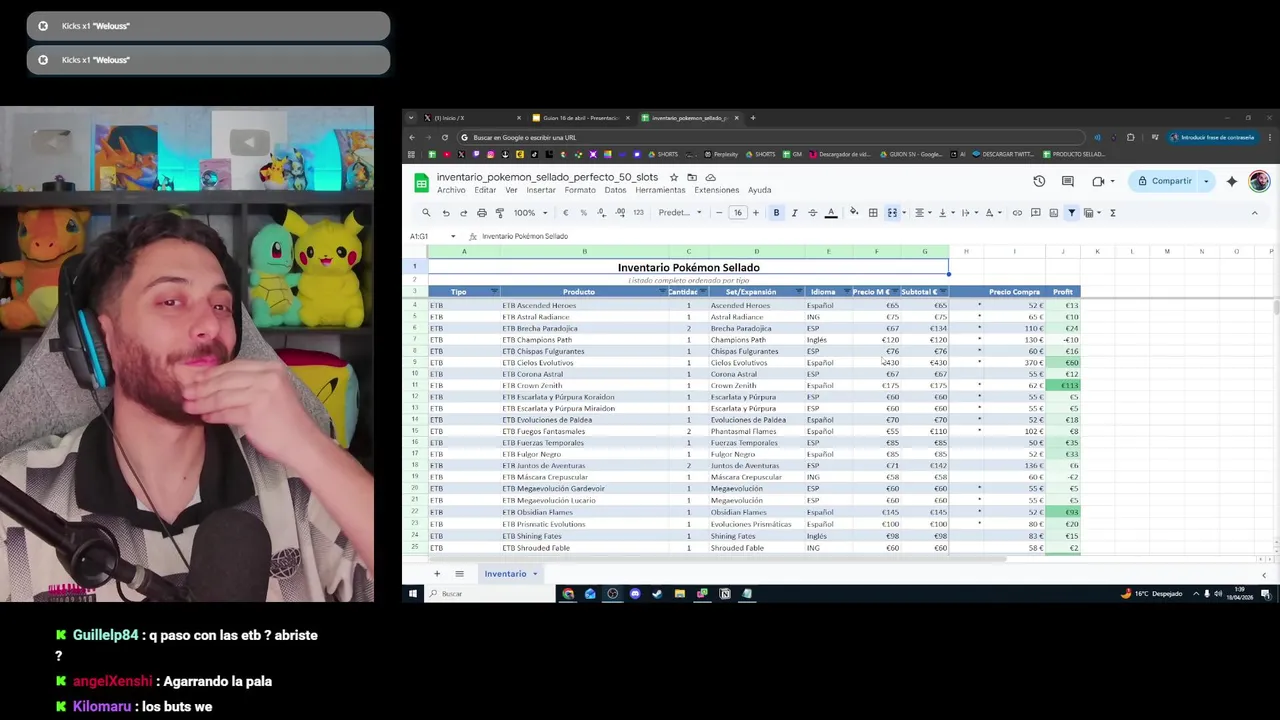Toggle merge cells button
The width and height of the screenshot is (1280, 720).
[892, 213]
